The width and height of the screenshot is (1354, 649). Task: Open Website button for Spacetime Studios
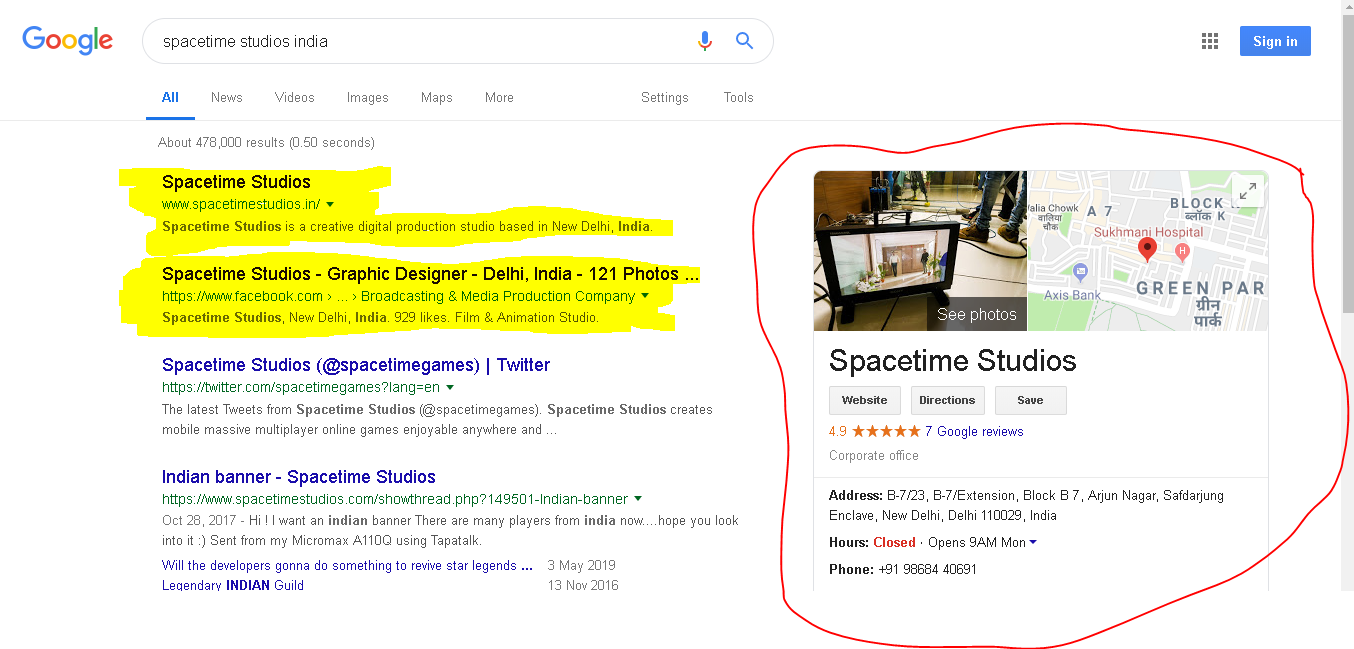coord(865,400)
